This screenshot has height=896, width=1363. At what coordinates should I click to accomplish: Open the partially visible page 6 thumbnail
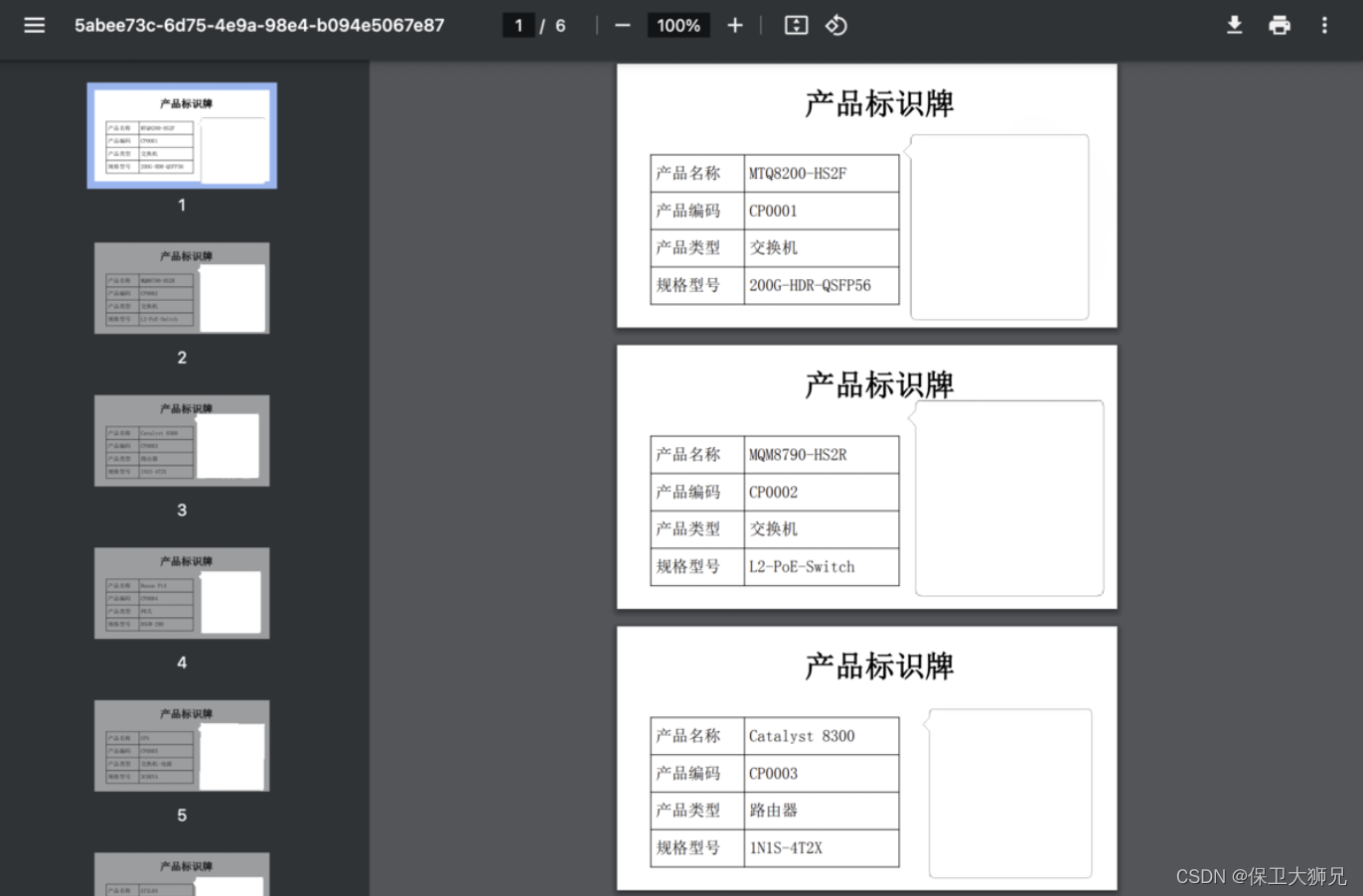[x=182, y=874]
